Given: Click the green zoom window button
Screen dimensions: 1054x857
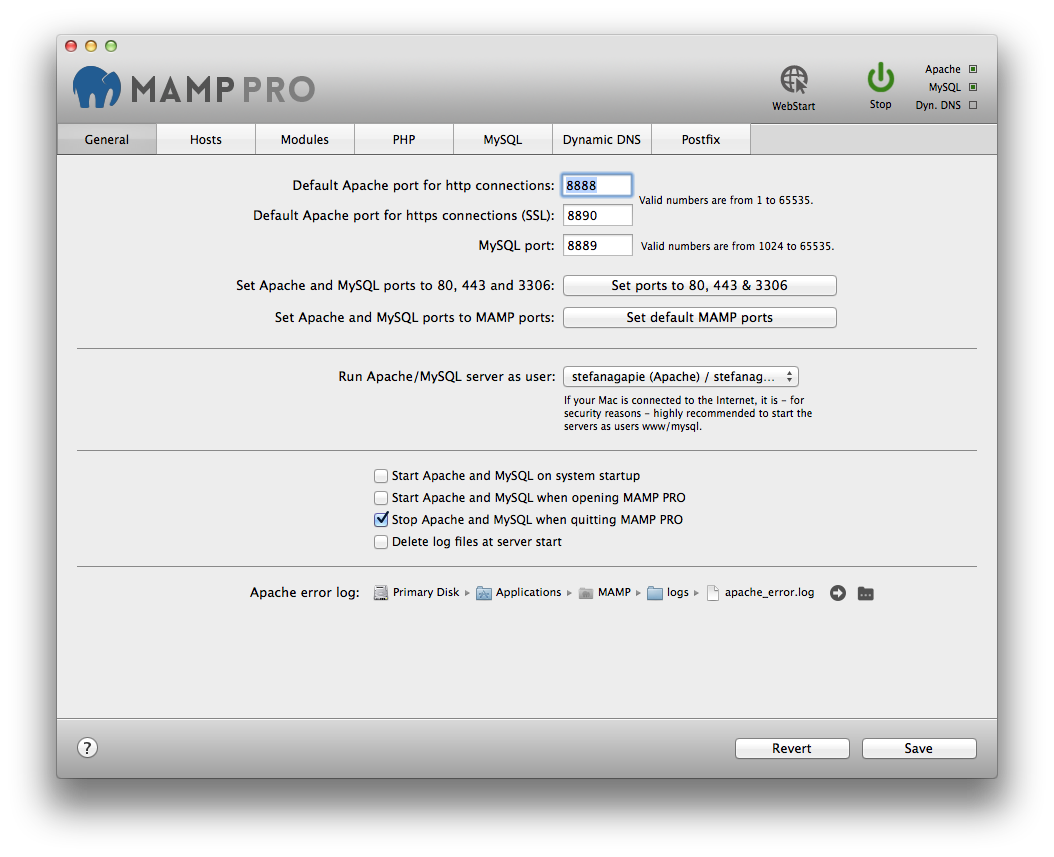Looking at the screenshot, I should click(111, 46).
